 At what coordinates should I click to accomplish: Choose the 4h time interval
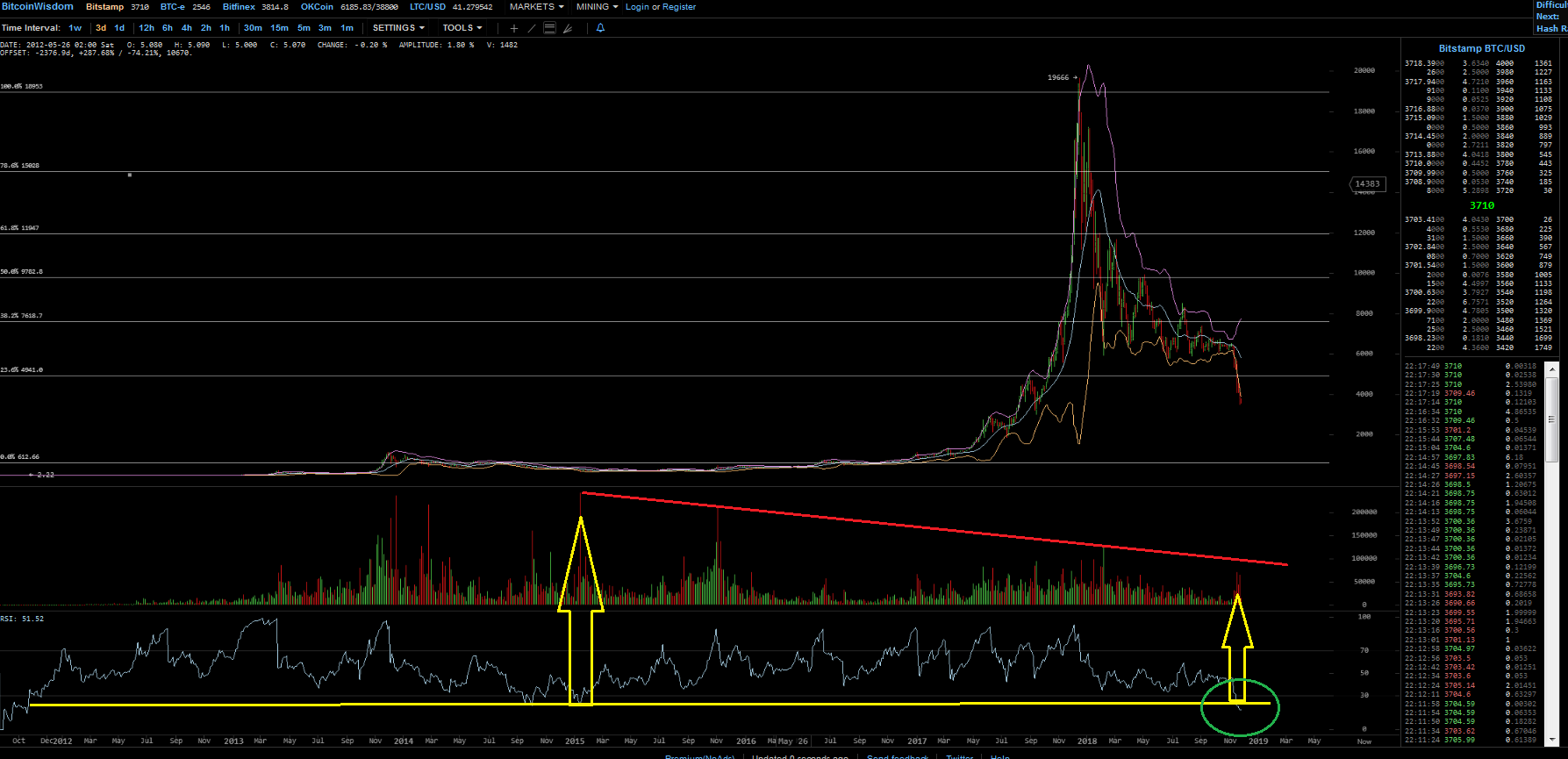187,28
